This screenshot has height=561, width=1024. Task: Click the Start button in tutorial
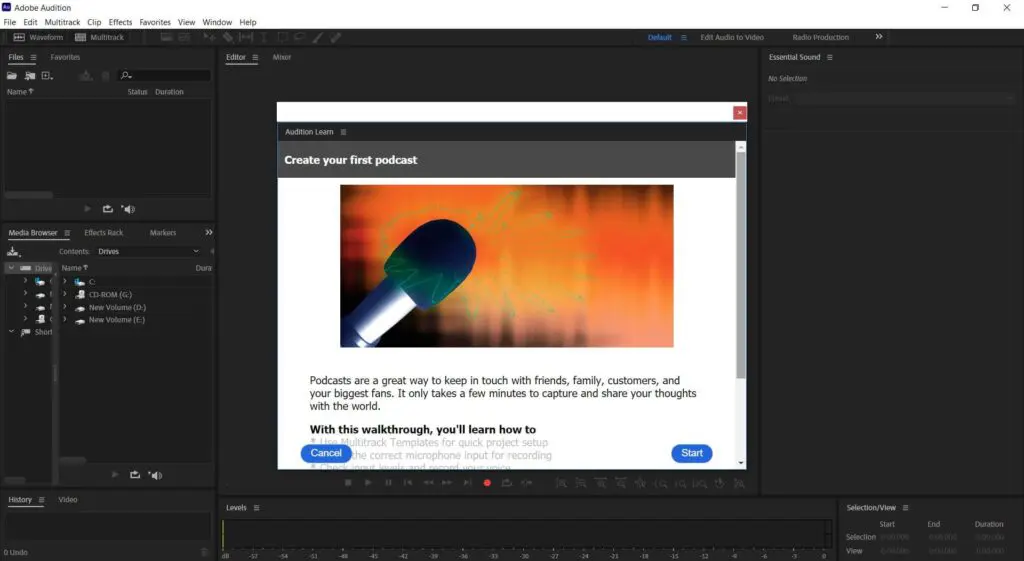[692, 453]
